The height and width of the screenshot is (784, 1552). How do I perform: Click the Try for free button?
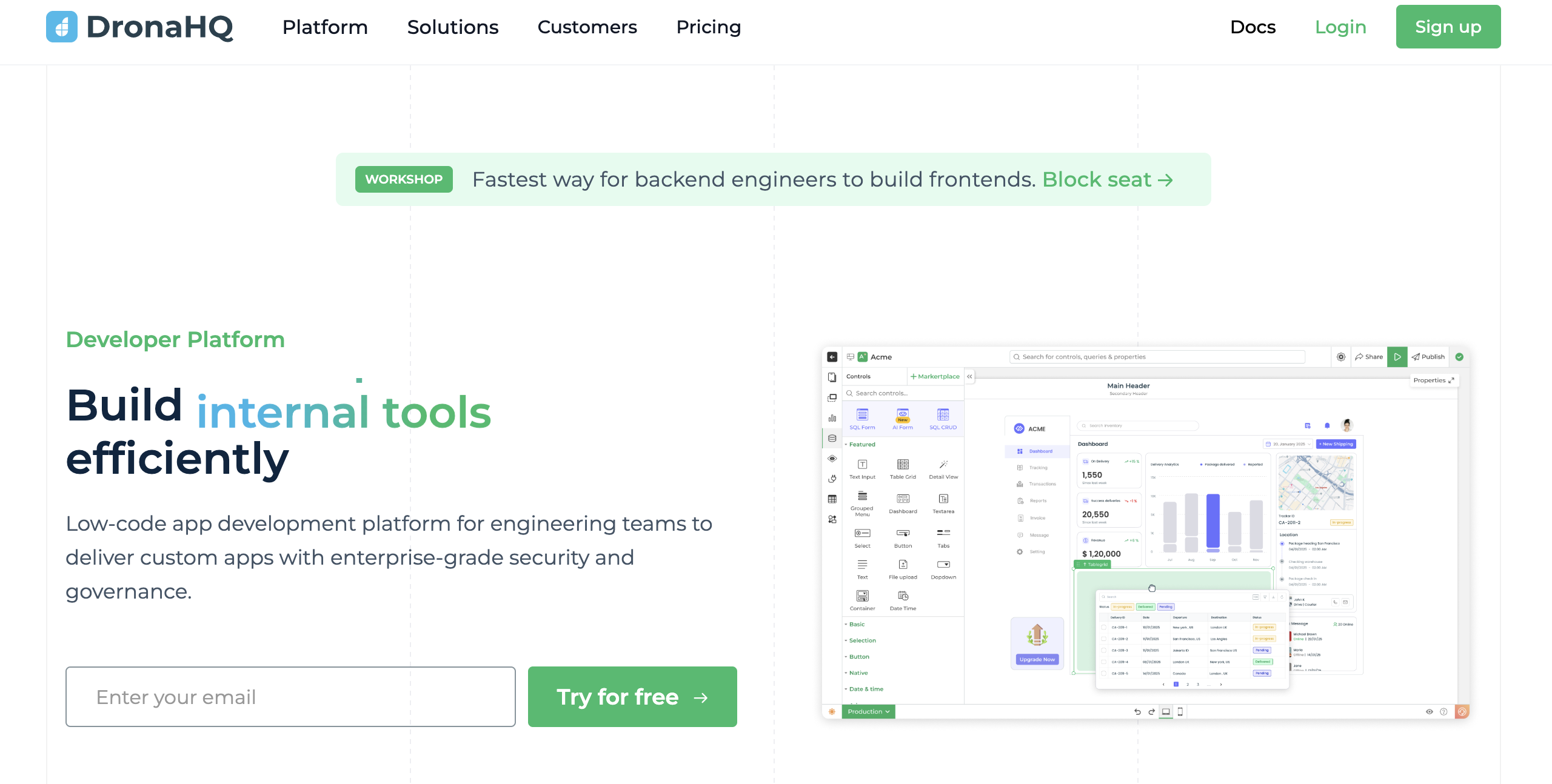pos(632,697)
